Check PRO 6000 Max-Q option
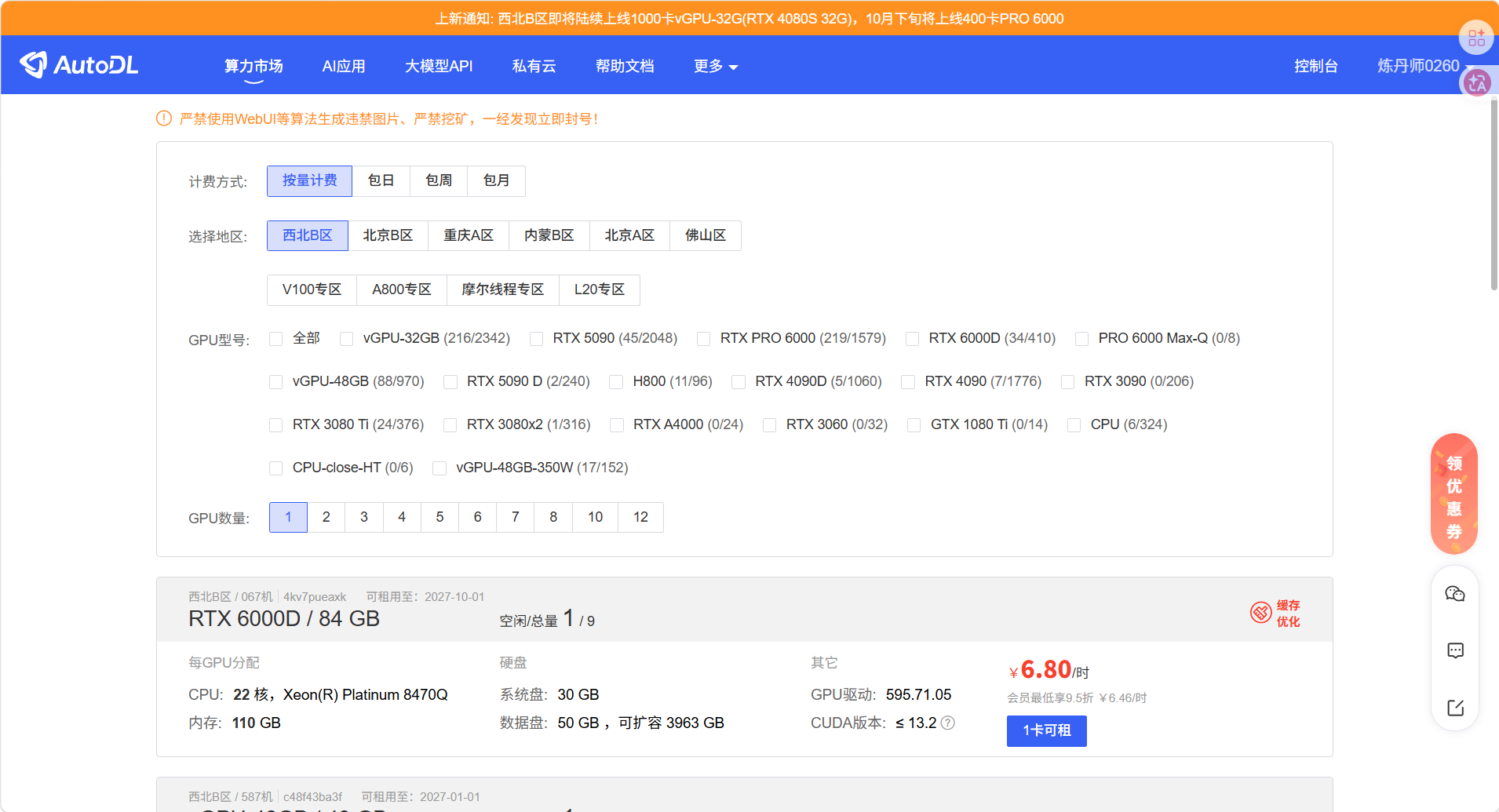This screenshot has width=1499, height=812. pos(1081,339)
